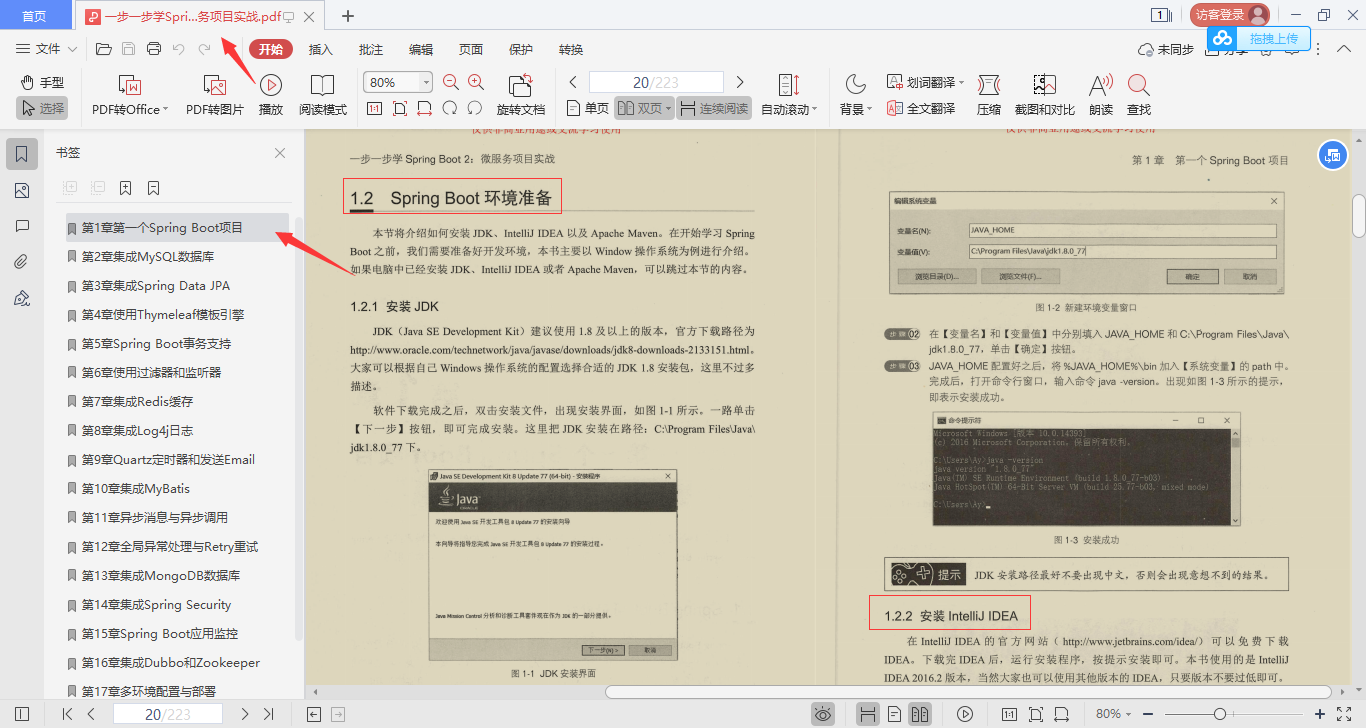Open the 80% zoom level combo box
Screen dimensions: 1366x728
(x=398, y=83)
